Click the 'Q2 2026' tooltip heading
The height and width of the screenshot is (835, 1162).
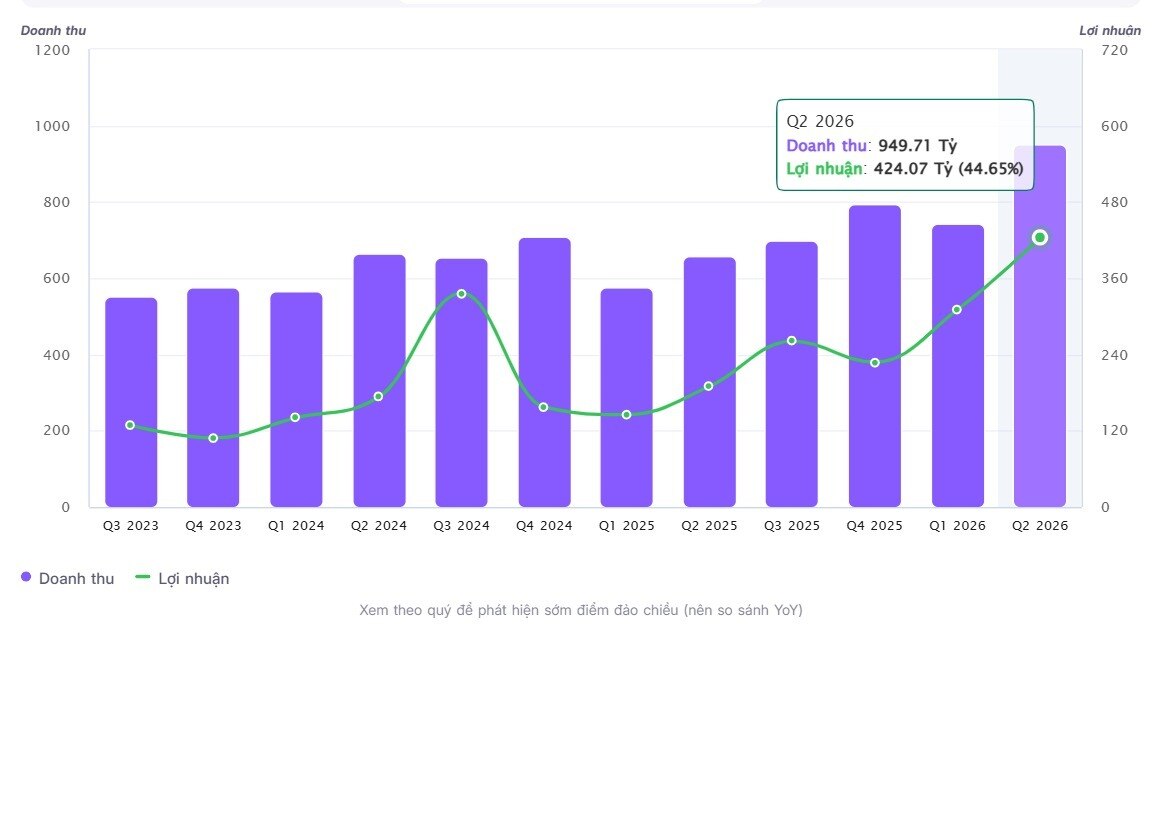click(820, 122)
